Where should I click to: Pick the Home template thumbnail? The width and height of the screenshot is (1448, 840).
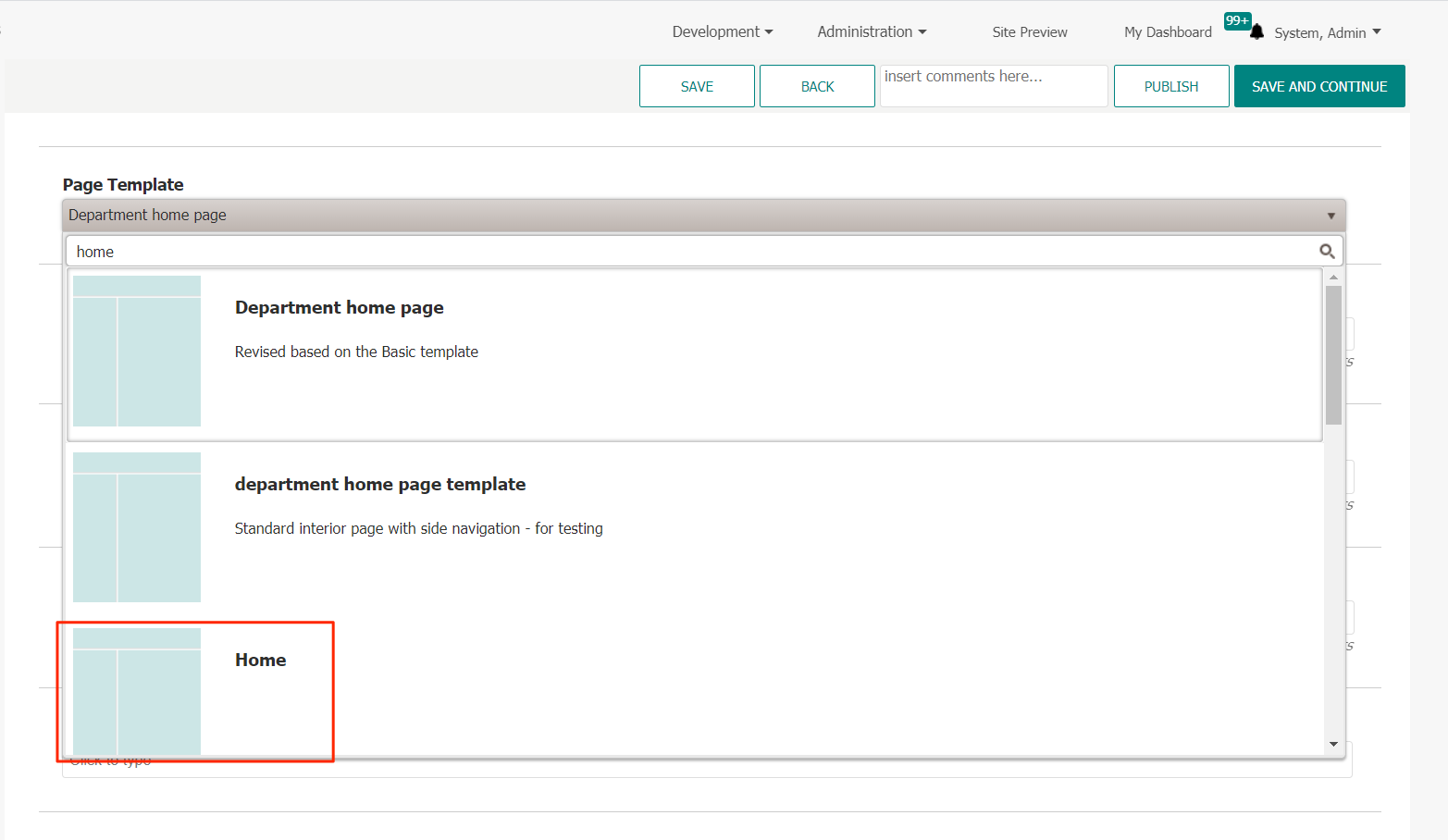[137, 691]
